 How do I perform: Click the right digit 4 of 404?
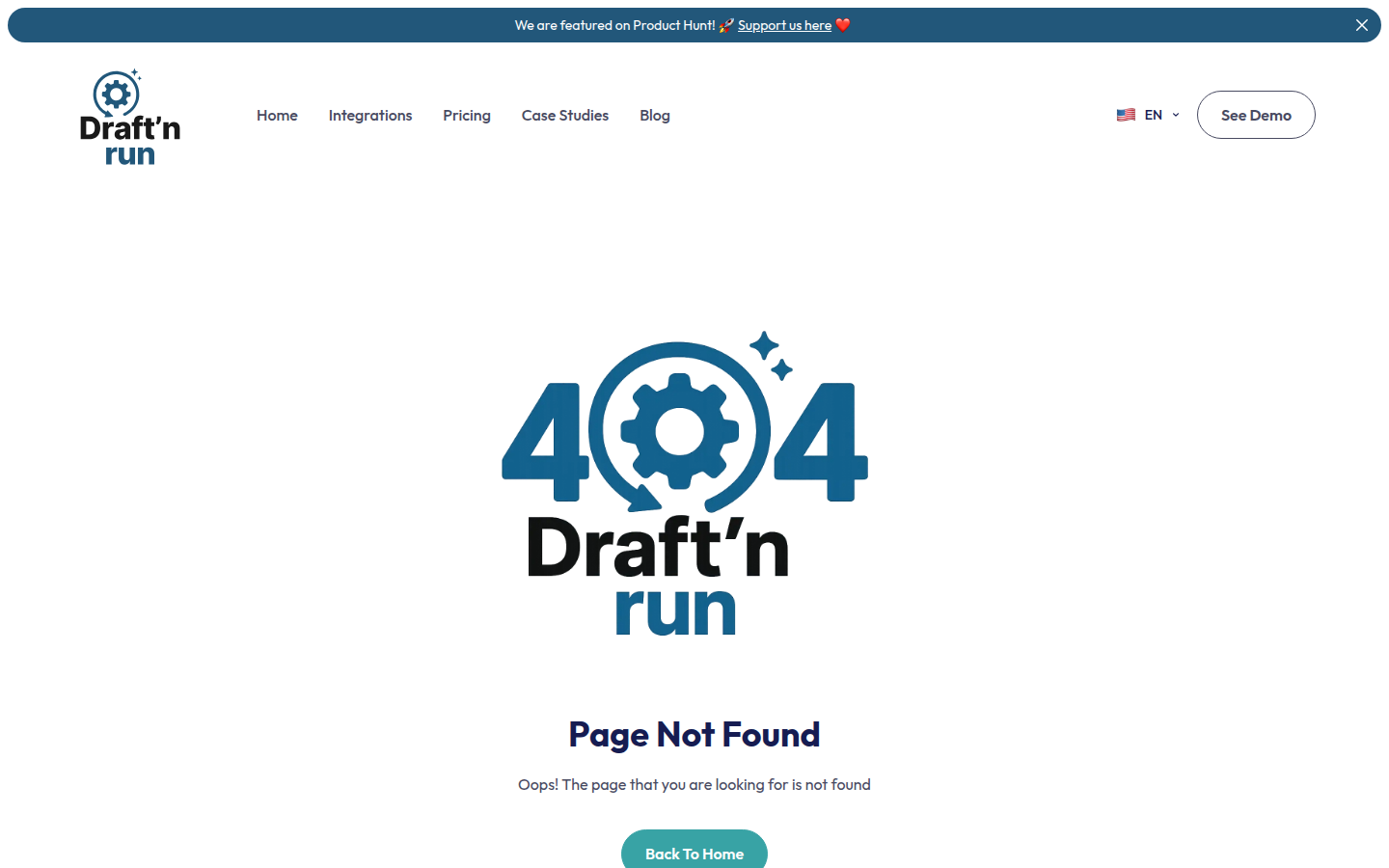[822, 442]
